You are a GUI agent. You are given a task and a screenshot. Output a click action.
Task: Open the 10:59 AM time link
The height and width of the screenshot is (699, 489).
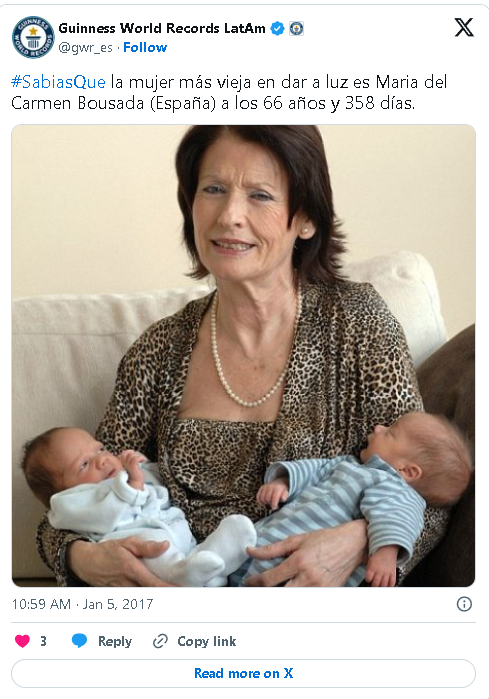tap(41, 604)
